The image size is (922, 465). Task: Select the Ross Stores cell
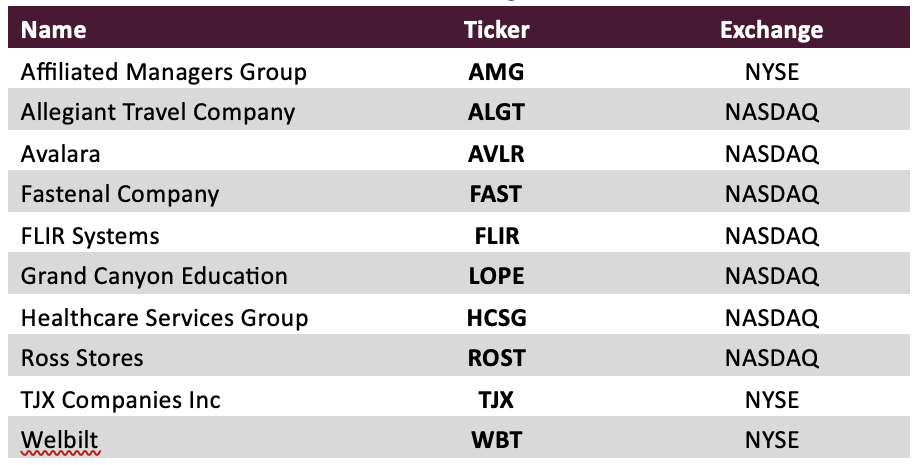click(x=82, y=358)
